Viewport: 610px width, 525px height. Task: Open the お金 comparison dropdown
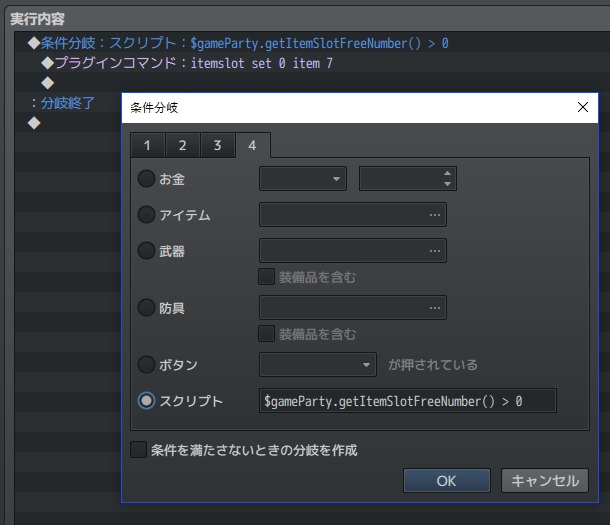click(303, 179)
